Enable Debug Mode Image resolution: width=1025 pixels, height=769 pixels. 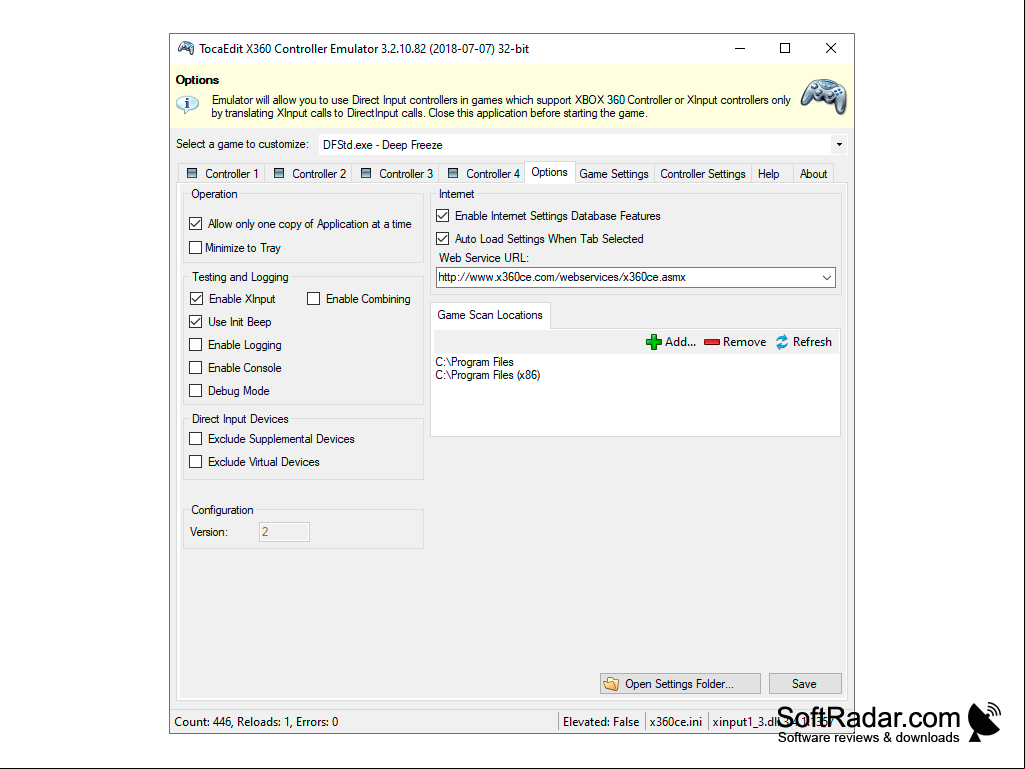click(195, 390)
